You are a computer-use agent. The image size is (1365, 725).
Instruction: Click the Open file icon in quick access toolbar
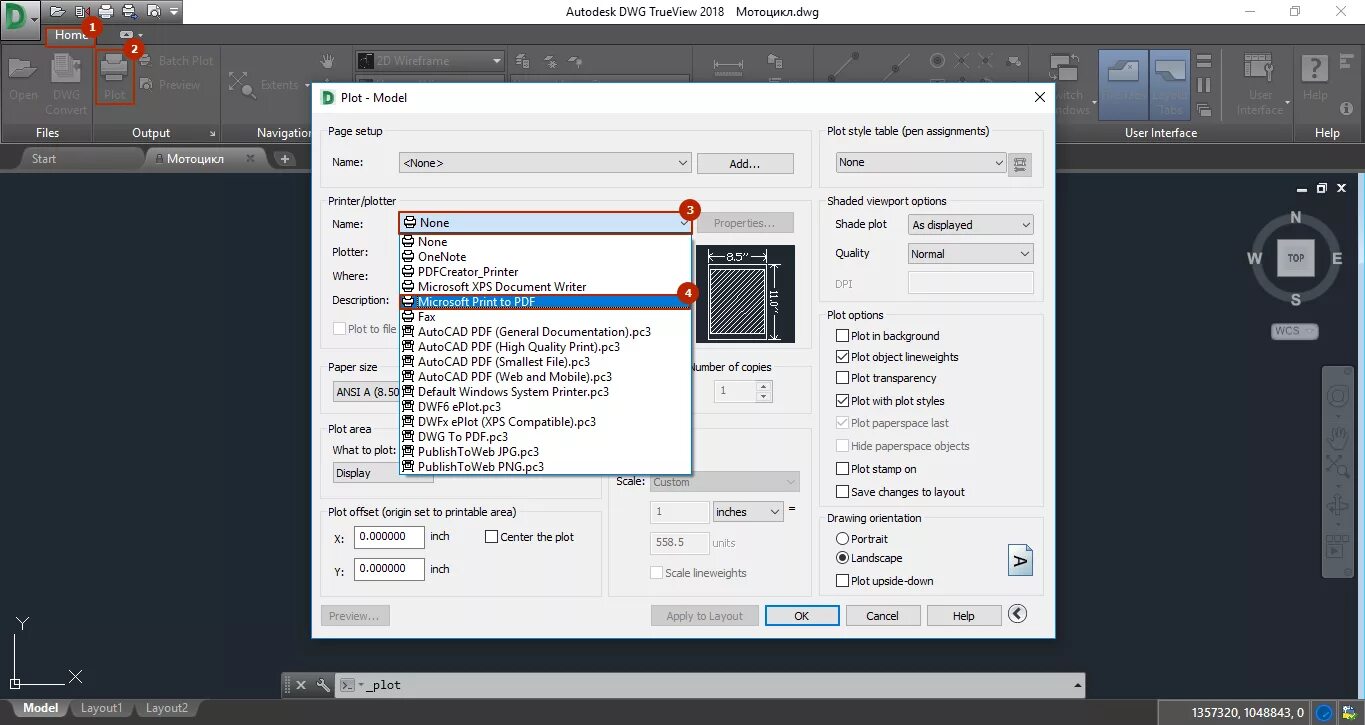pyautogui.click(x=56, y=12)
